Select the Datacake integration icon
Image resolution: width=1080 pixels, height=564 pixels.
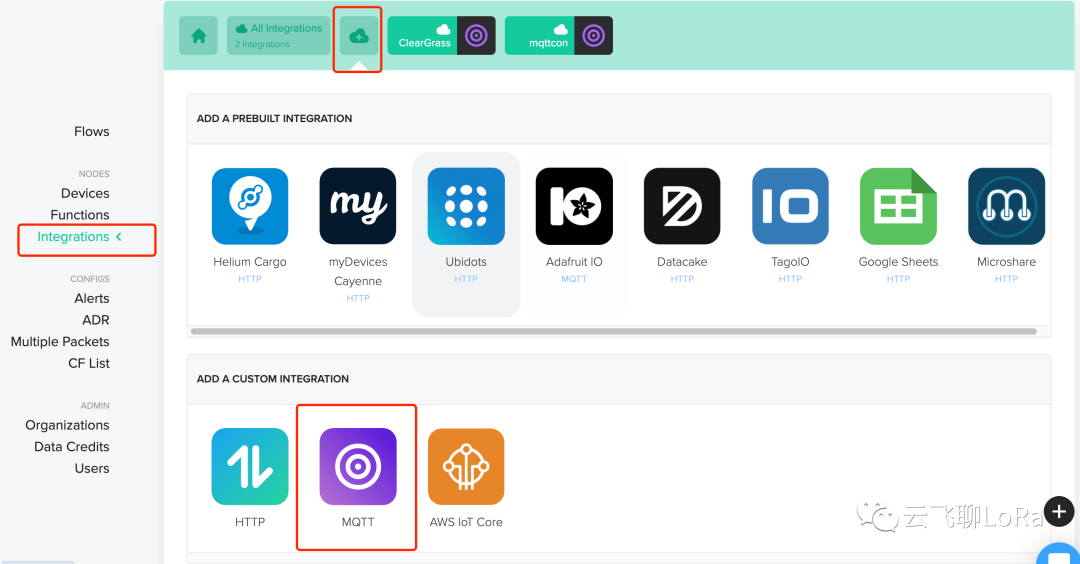coord(682,206)
